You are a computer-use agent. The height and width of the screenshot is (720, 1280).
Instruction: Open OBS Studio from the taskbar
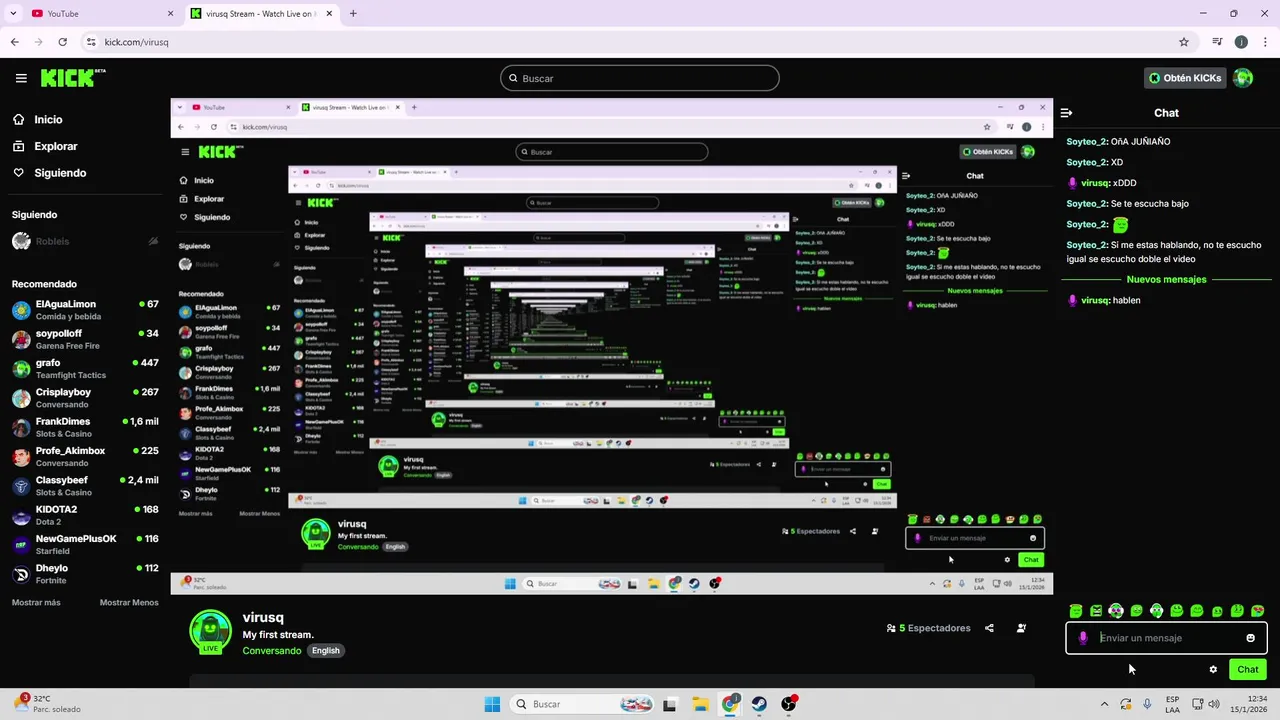[789, 704]
